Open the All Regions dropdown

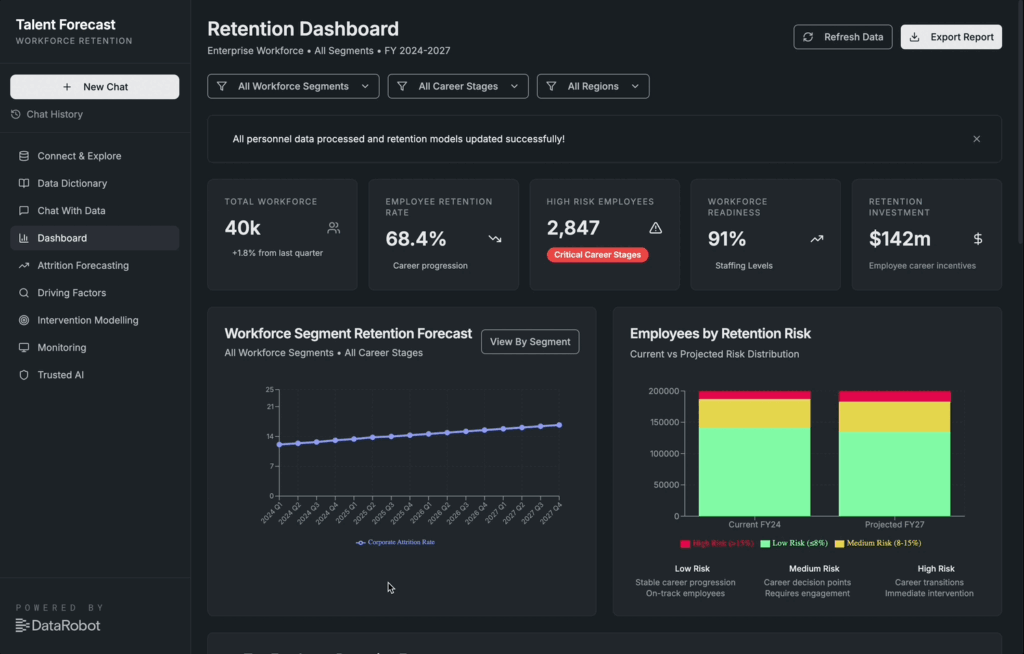pyautogui.click(x=593, y=87)
